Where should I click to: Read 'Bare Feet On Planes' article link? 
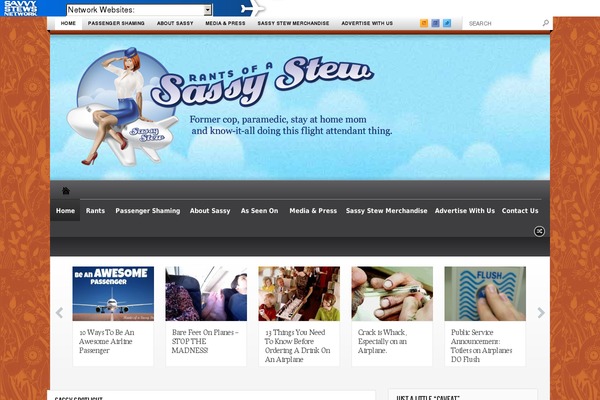point(204,341)
